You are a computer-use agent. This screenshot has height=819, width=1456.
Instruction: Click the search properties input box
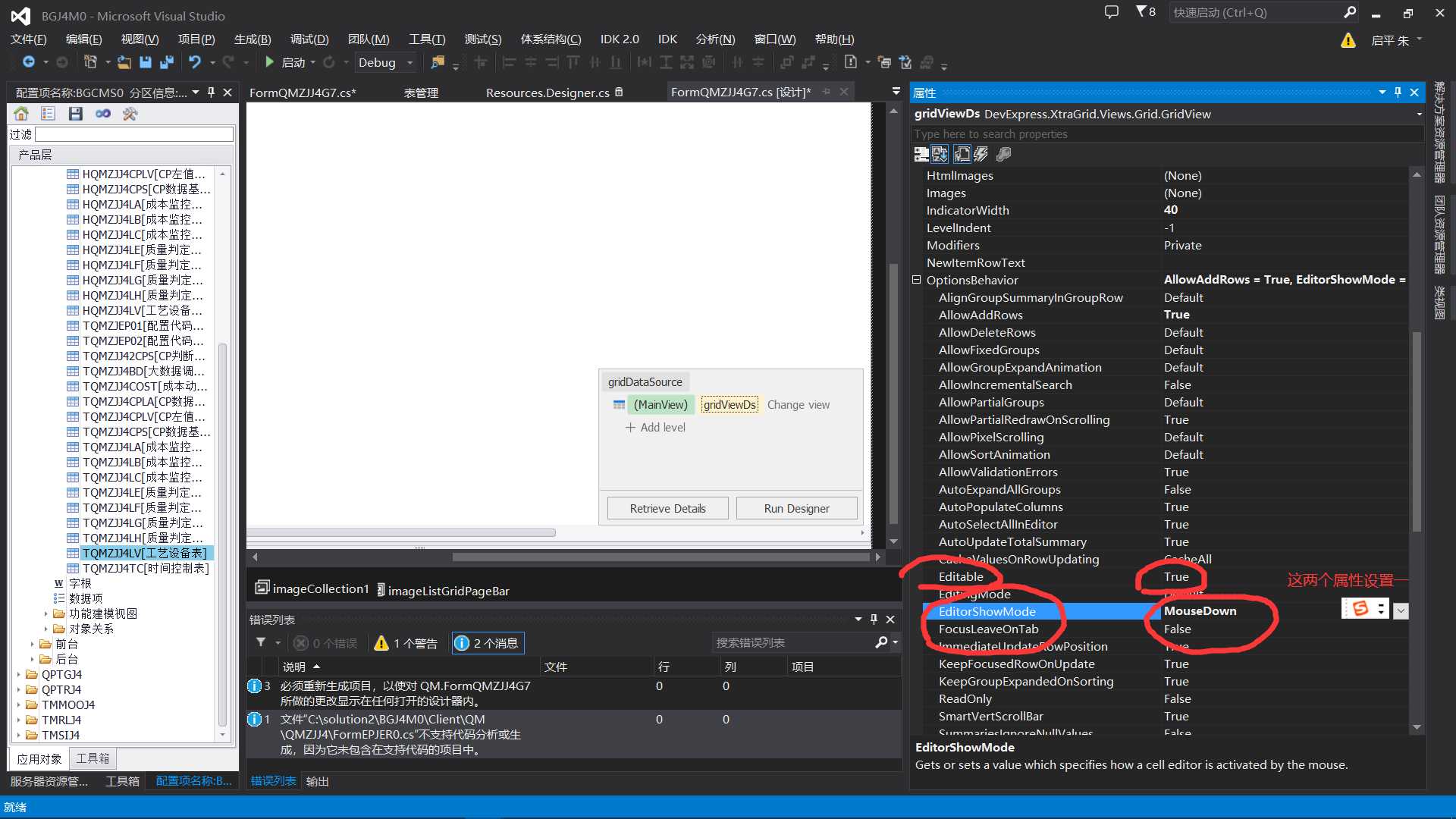point(1166,134)
